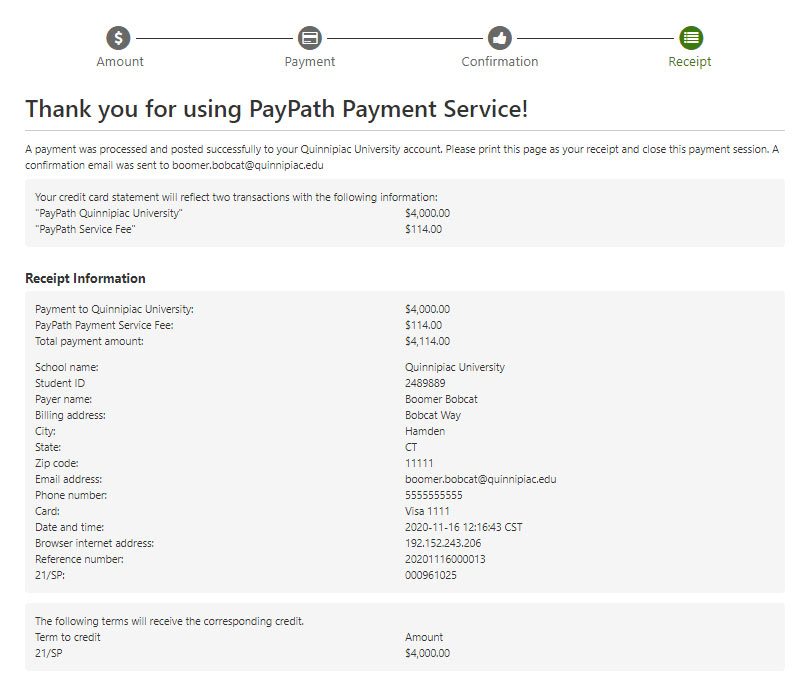This screenshot has height=694, width=810.
Task: Click the credit card Payment step icon
Action: pyautogui.click(x=310, y=38)
